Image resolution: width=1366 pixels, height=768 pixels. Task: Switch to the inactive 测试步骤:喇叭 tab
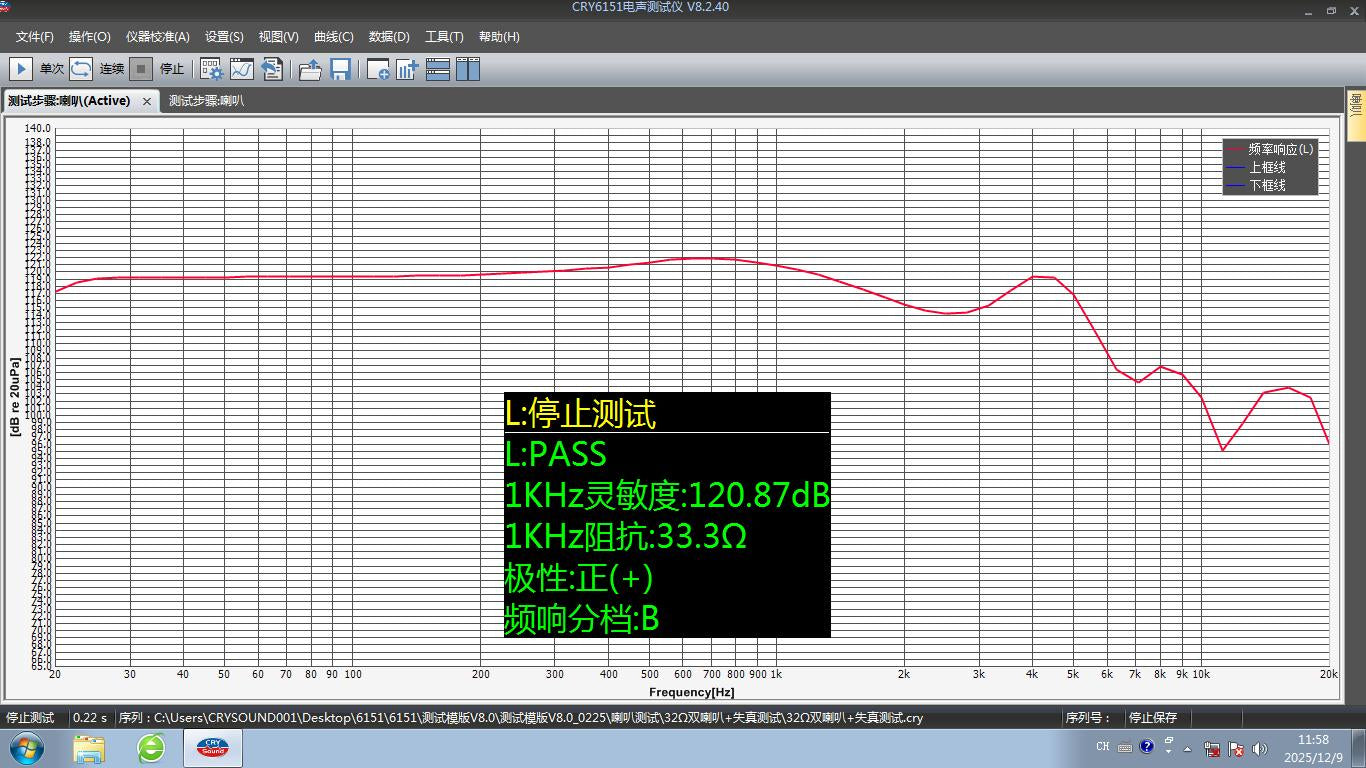206,101
